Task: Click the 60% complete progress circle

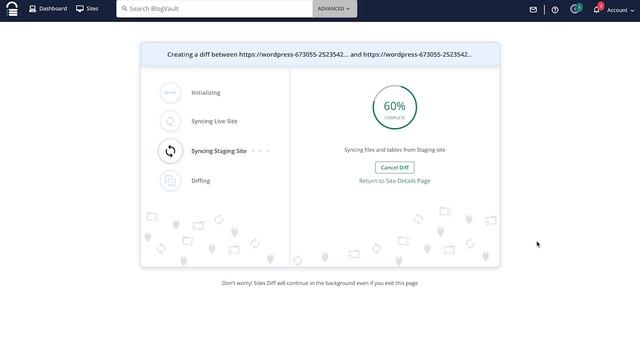Action: pyautogui.click(x=395, y=107)
